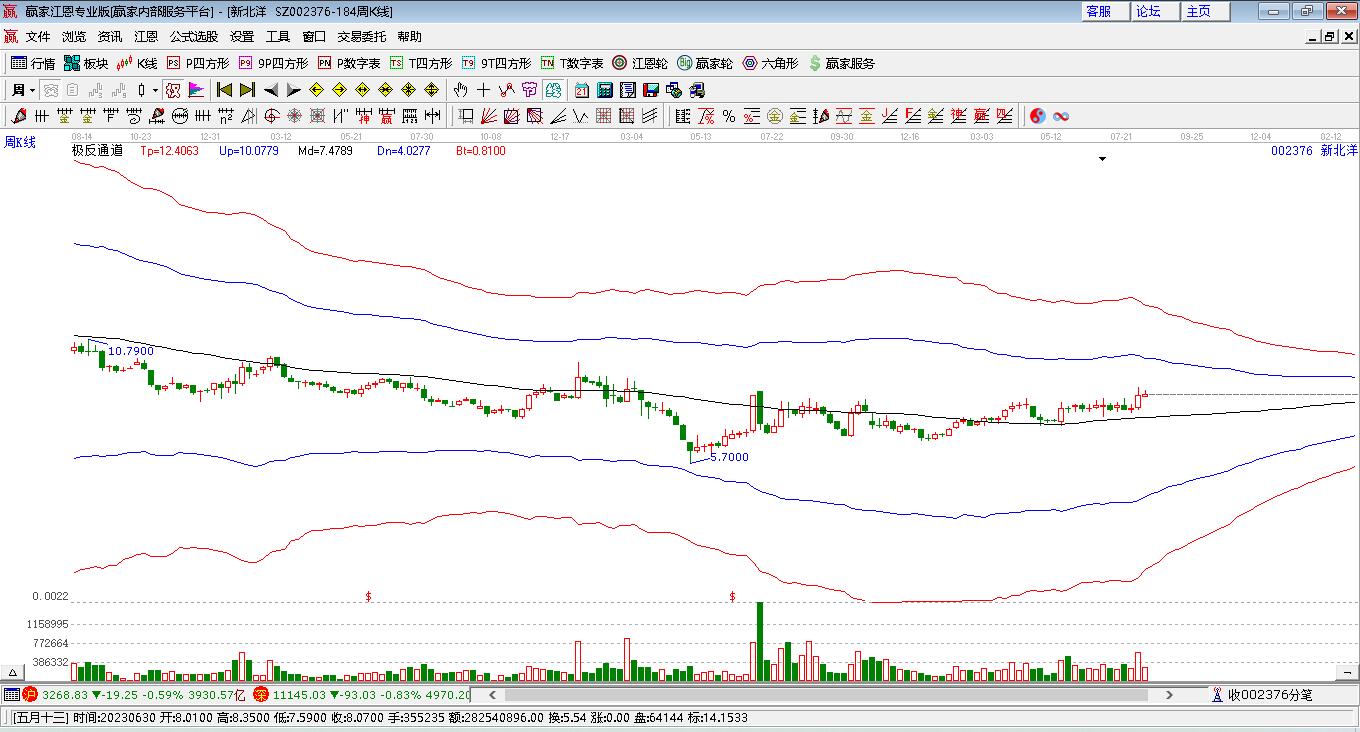This screenshot has height=732, width=1360.
Task: Toggle the 9P四方形 square view
Action: tap(273, 63)
